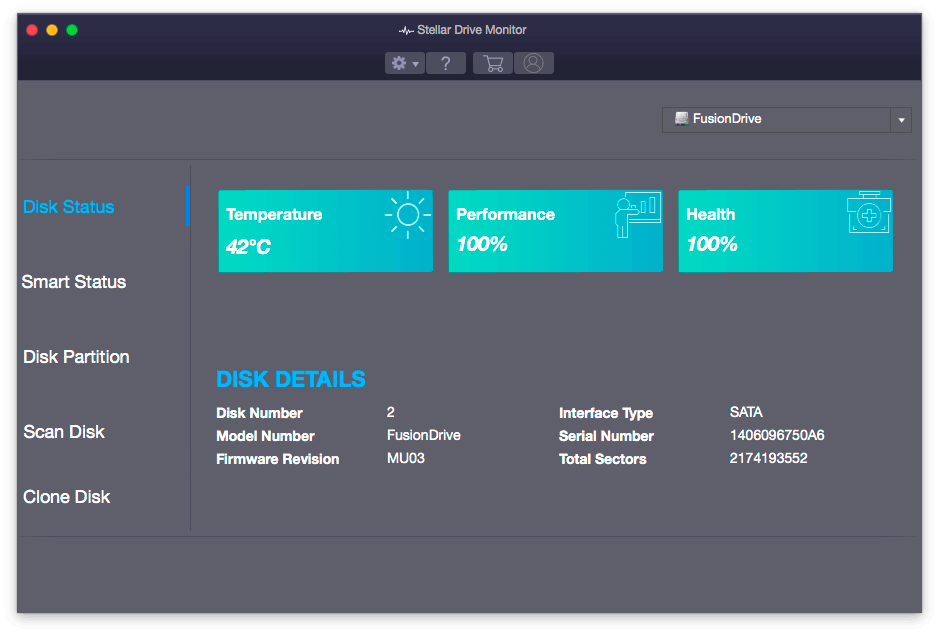Go to Scan Disk section
This screenshot has height=634, width=939.
(x=64, y=432)
